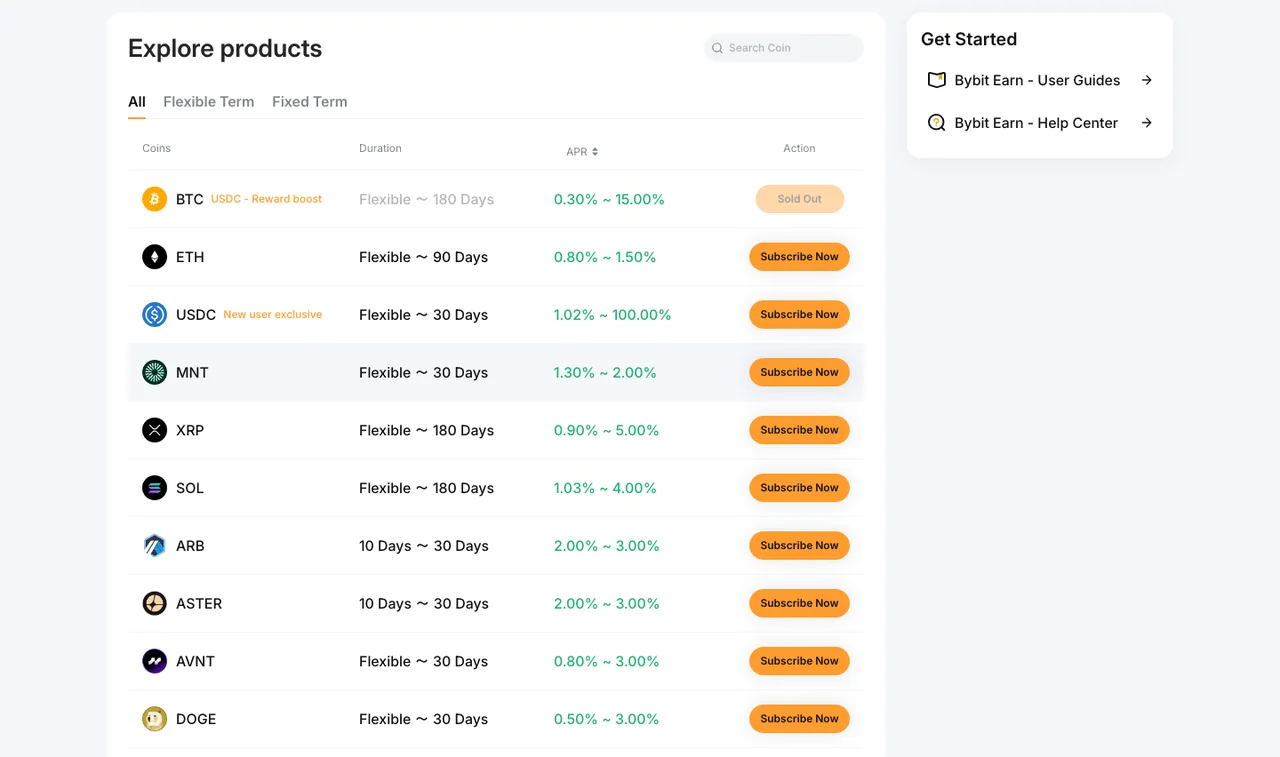Image resolution: width=1280 pixels, height=757 pixels.
Task: Subscribe Now to AVNT product
Action: [x=800, y=661]
